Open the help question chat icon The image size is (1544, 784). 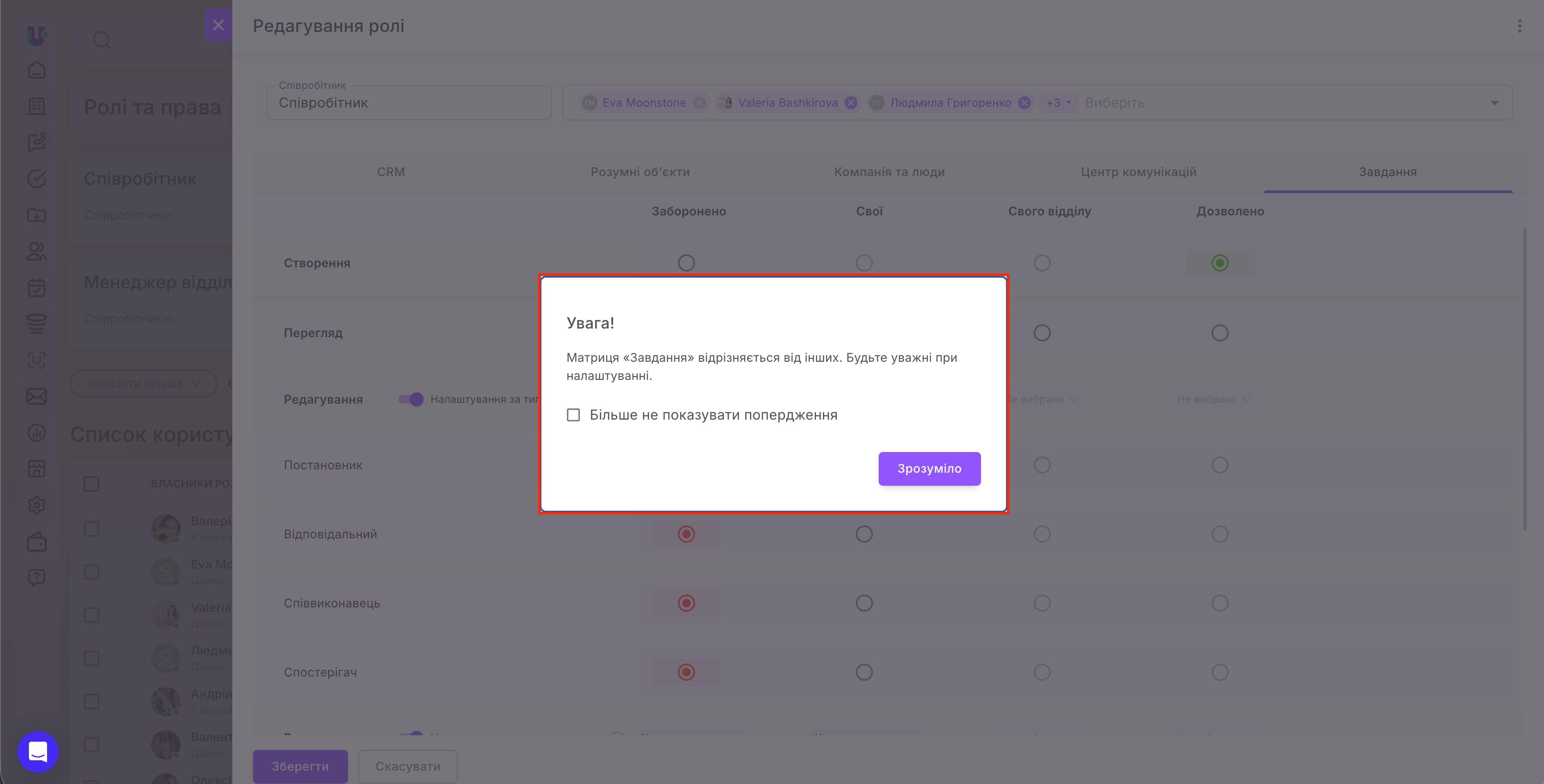[x=37, y=578]
